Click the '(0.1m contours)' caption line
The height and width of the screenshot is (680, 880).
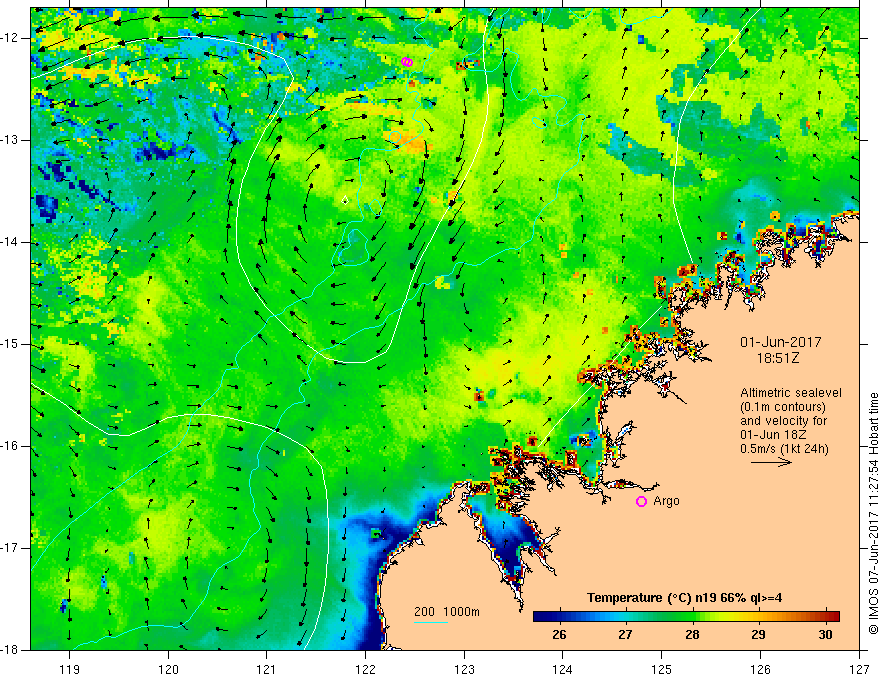(x=783, y=407)
